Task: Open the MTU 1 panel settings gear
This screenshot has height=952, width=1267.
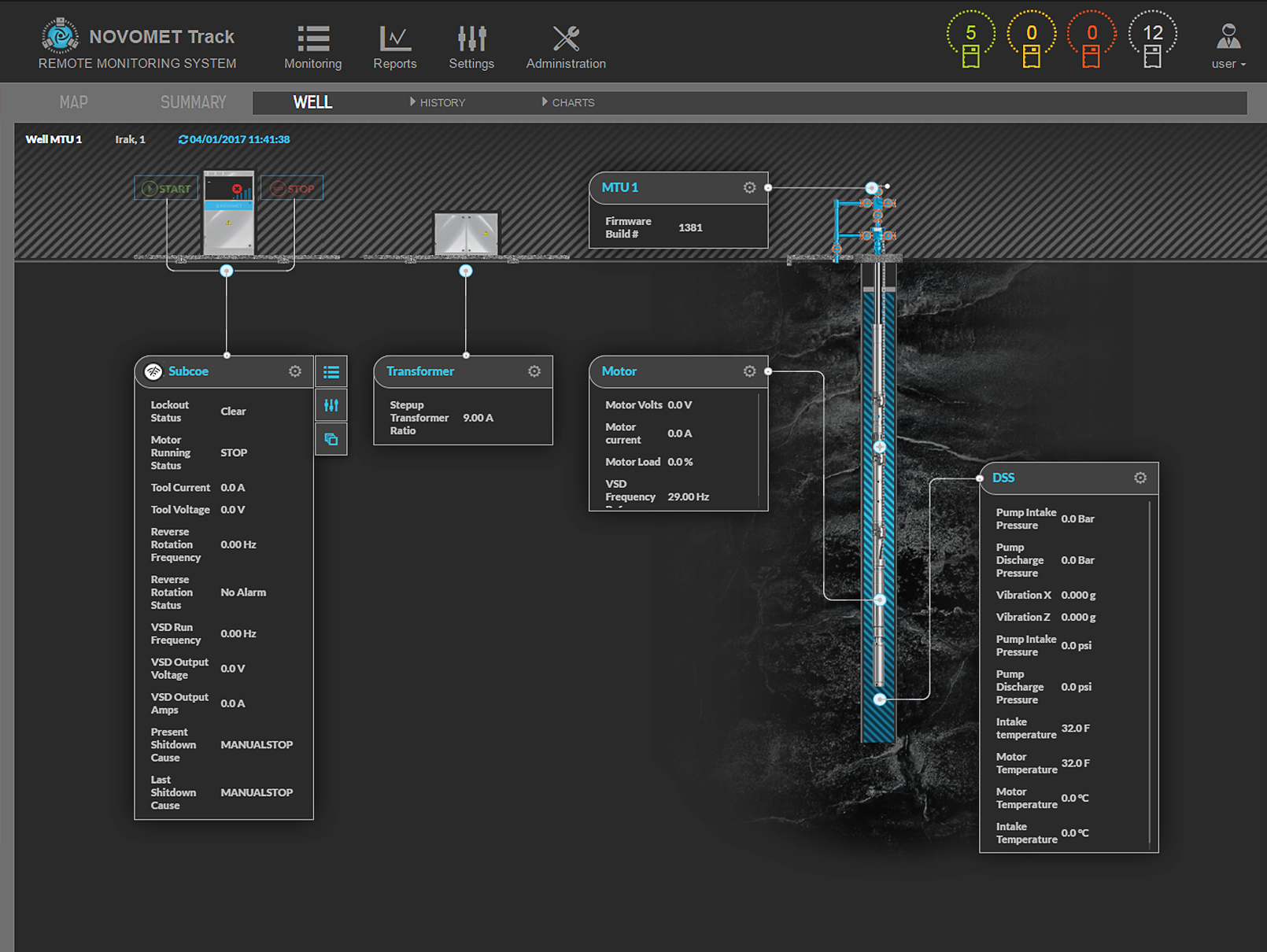Action: [x=749, y=187]
